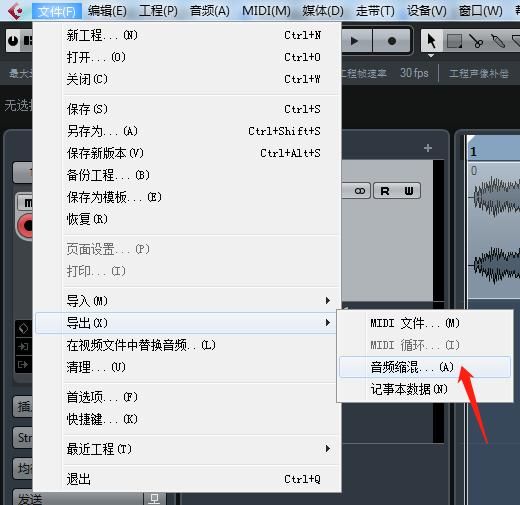Click the transport Record button
Image resolution: width=520 pixels, height=505 pixels.
[x=392, y=41]
